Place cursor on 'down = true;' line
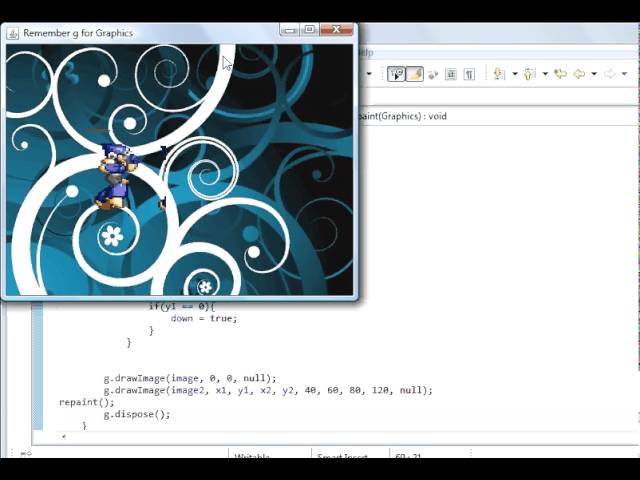This screenshot has width=640, height=480. [204, 318]
